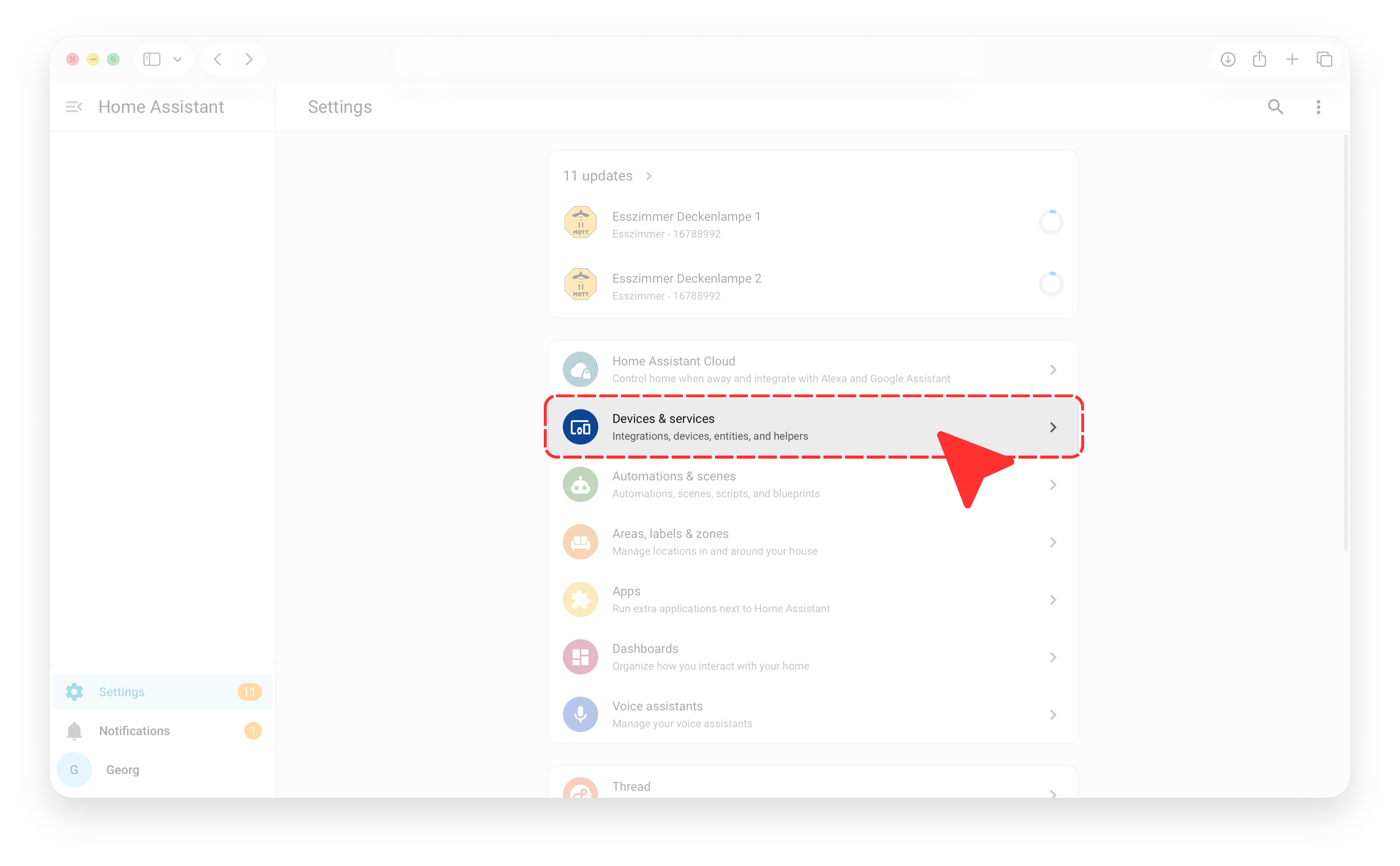
Task: Click Esszimmer Deckenlampe 2 progress spinner
Action: point(1050,284)
